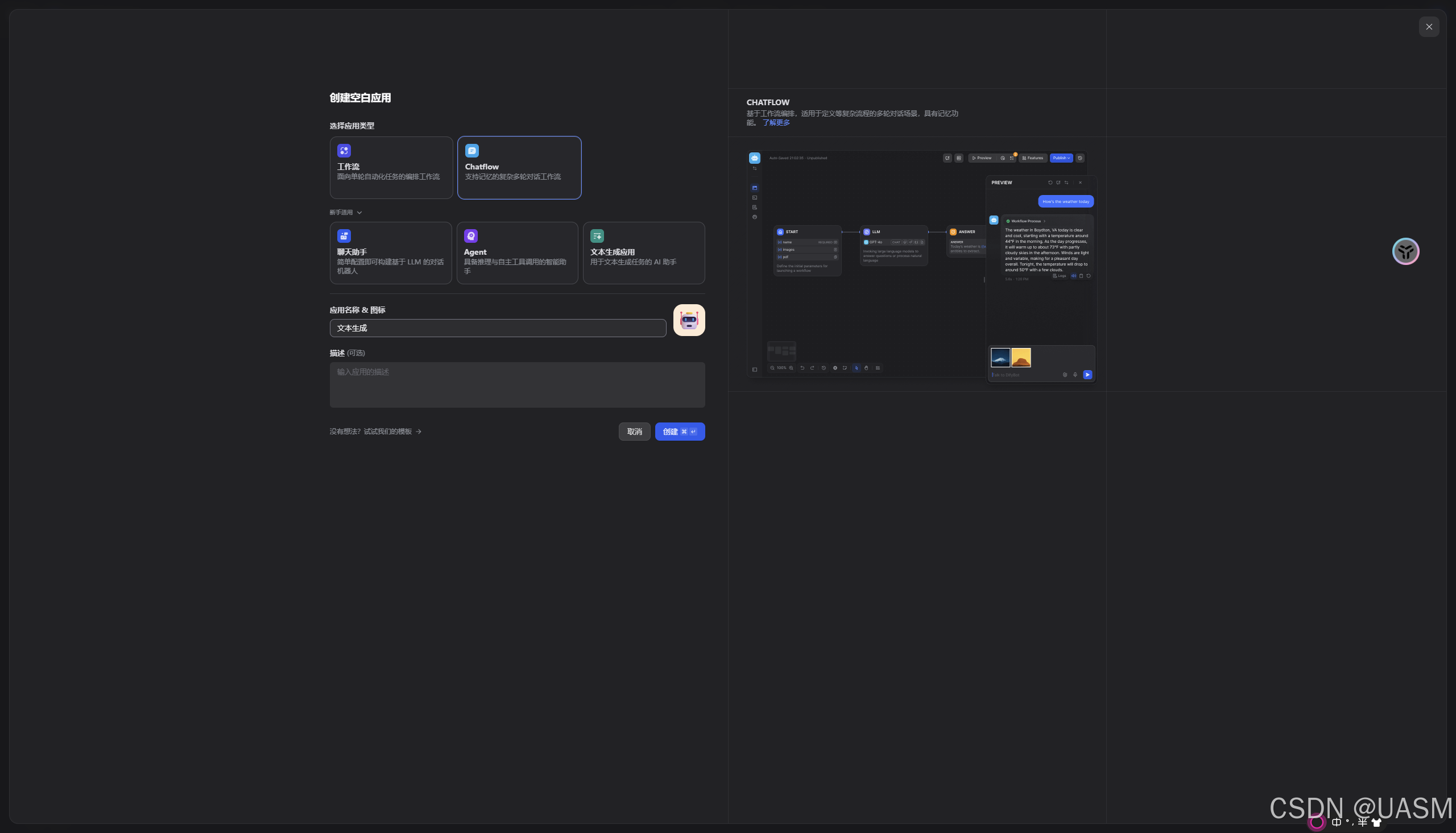The image size is (1456, 833).
Task: Open the 了解更多 link
Action: click(x=777, y=122)
